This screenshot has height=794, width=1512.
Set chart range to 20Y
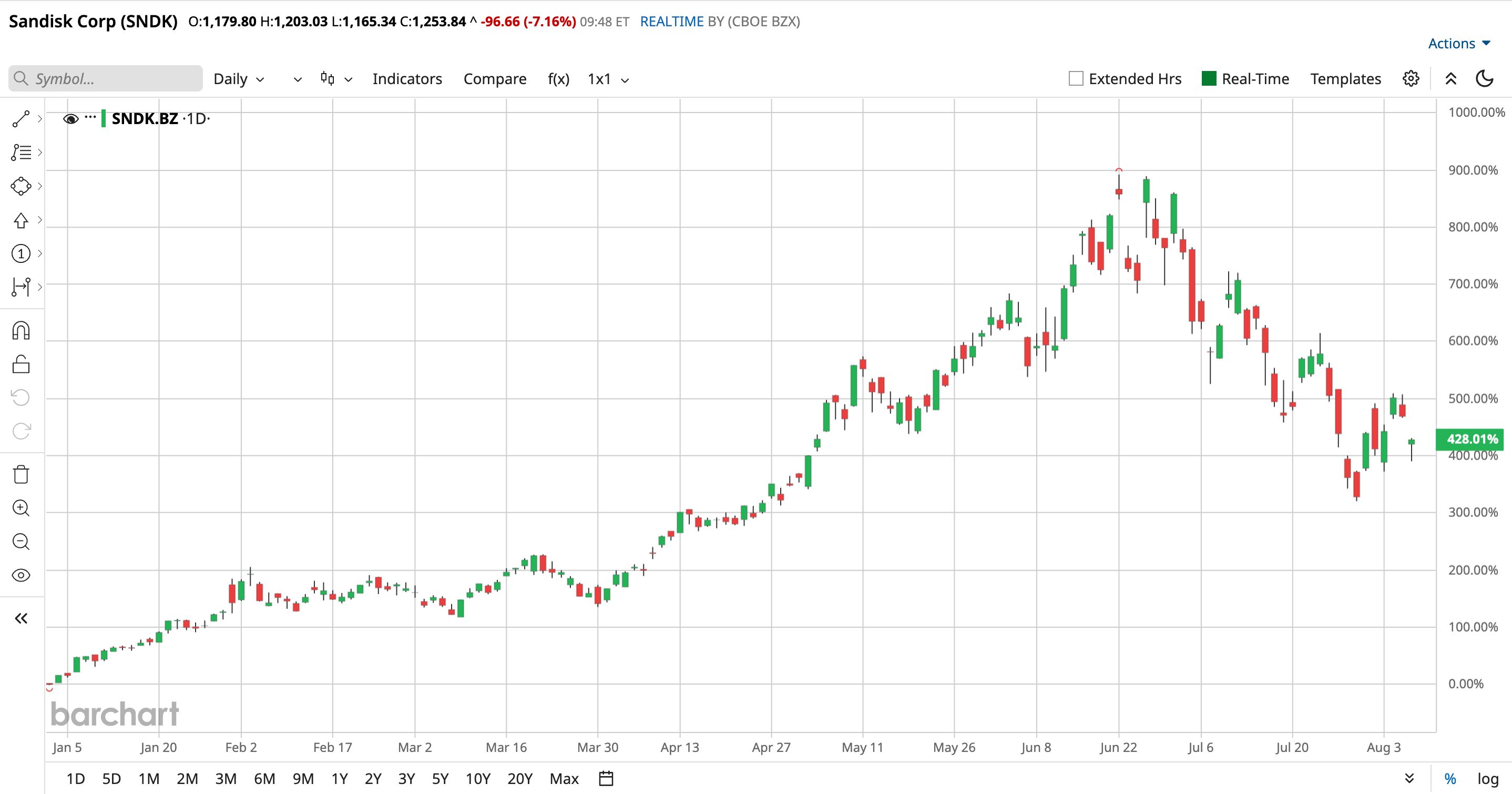(520, 779)
